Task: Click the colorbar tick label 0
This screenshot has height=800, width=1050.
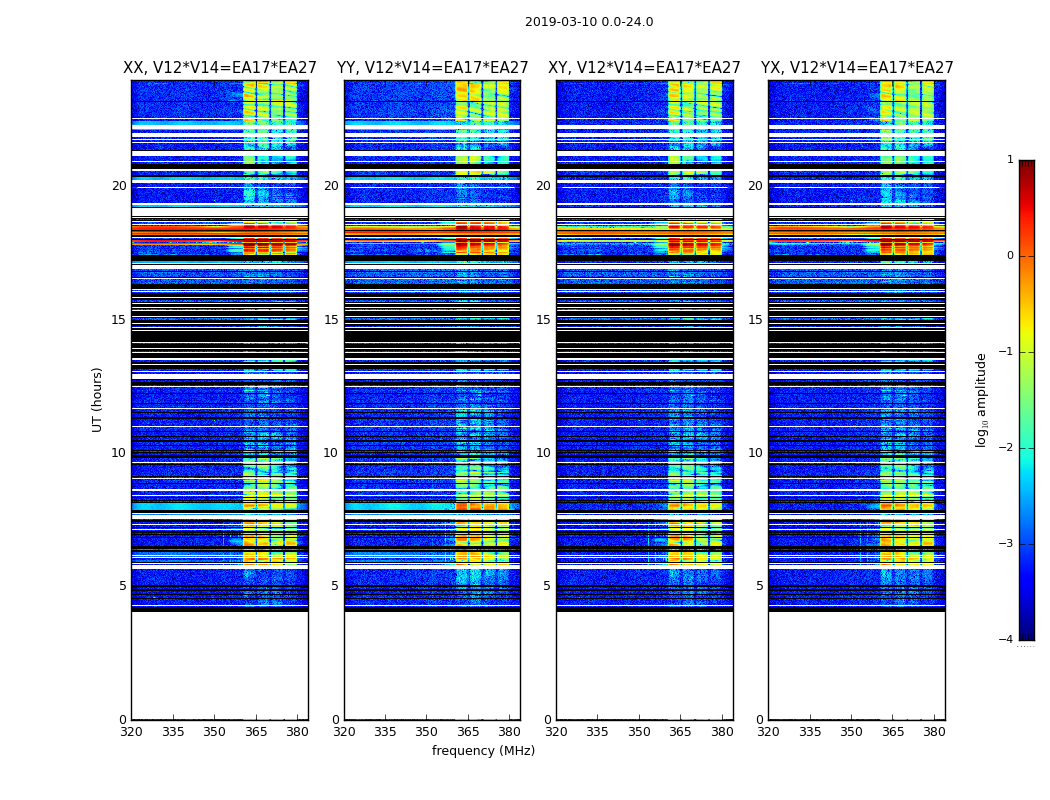Action: [1009, 256]
